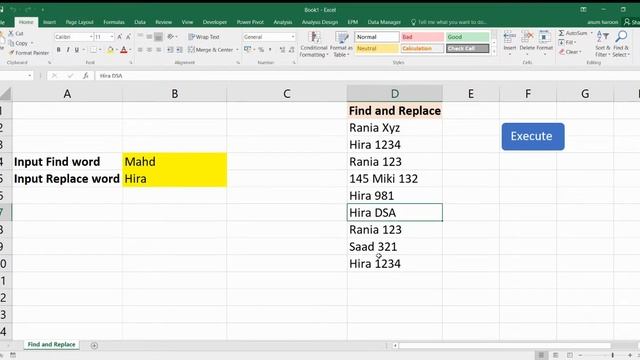Viewport: 640px width, 360px height.
Task: Apply the Normal cell style
Action: pos(377,37)
